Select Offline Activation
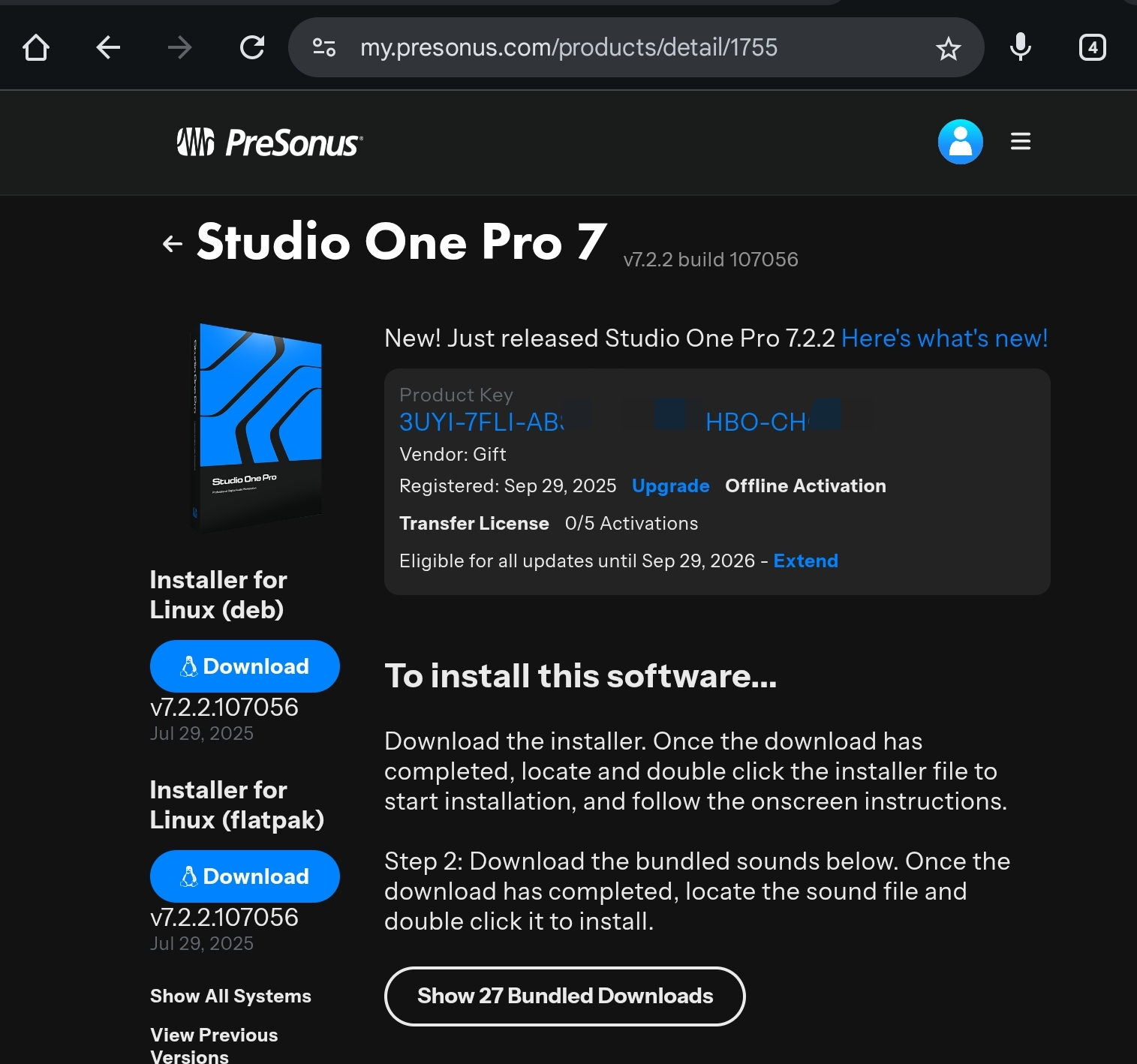The width and height of the screenshot is (1137, 1064). (x=805, y=486)
